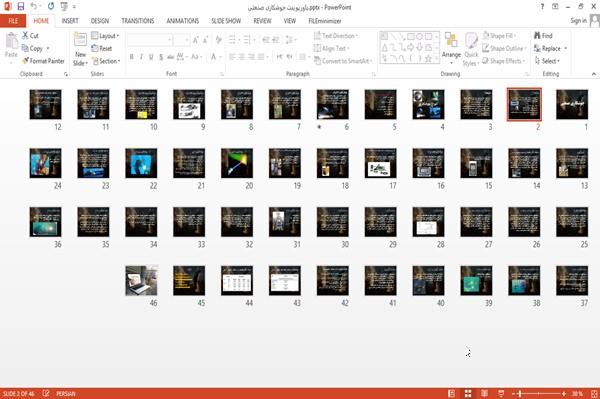Toggle text Shadow
This screenshot has width=600, height=399.
pos(161,57)
